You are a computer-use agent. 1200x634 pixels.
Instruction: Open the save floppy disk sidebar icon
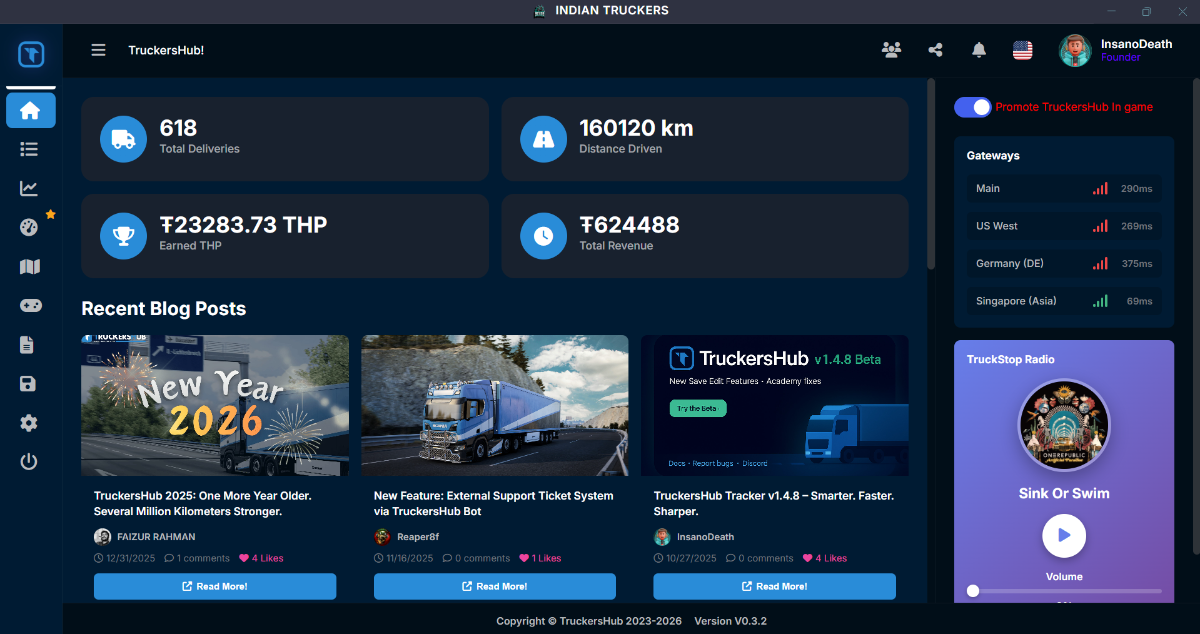(x=29, y=384)
